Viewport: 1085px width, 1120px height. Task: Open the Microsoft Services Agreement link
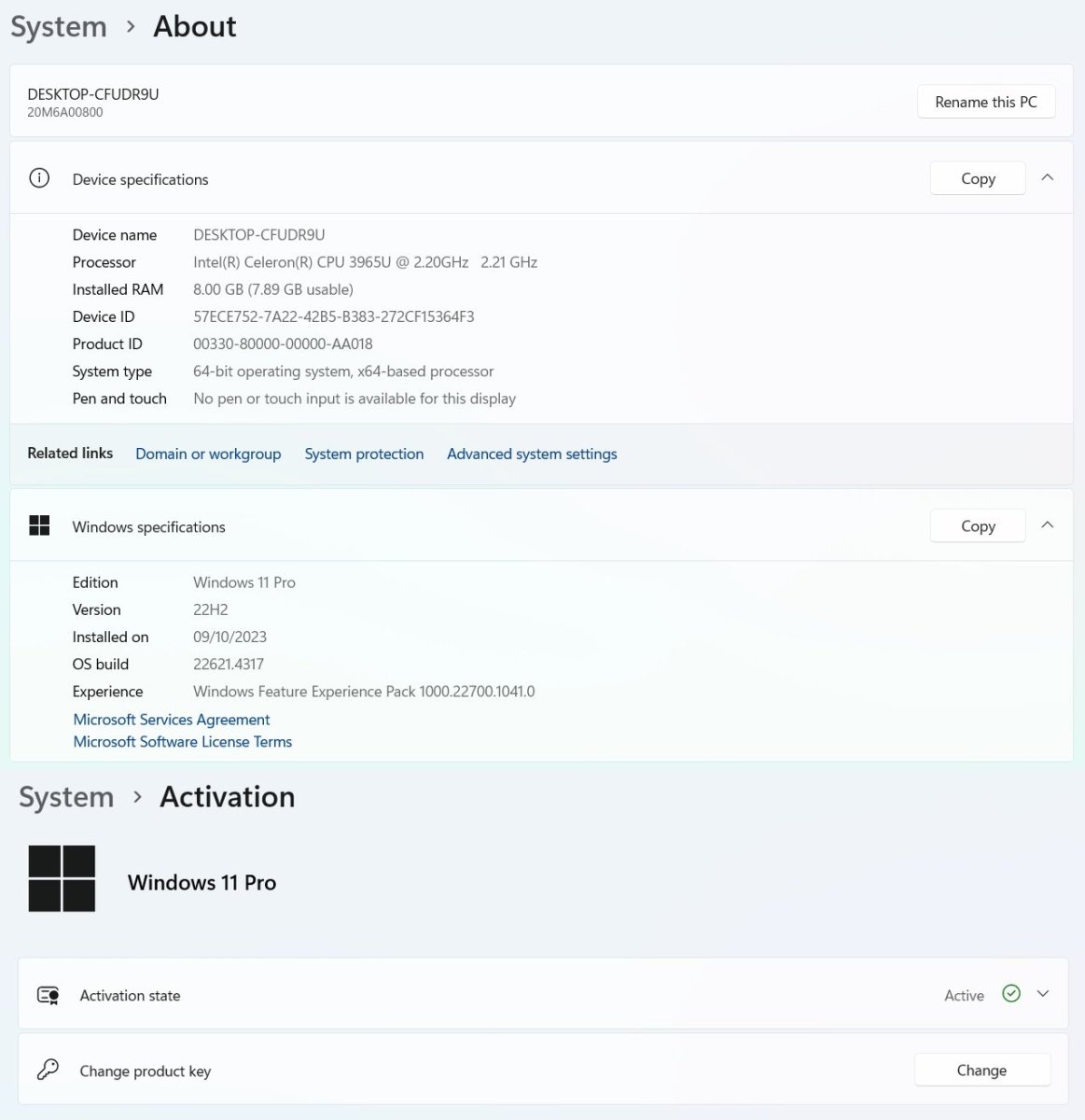pyautogui.click(x=172, y=720)
